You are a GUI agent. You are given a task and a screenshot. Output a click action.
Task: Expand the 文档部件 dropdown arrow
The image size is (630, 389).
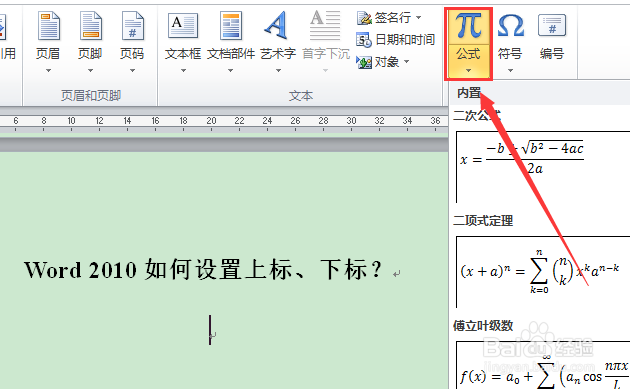coord(231,71)
